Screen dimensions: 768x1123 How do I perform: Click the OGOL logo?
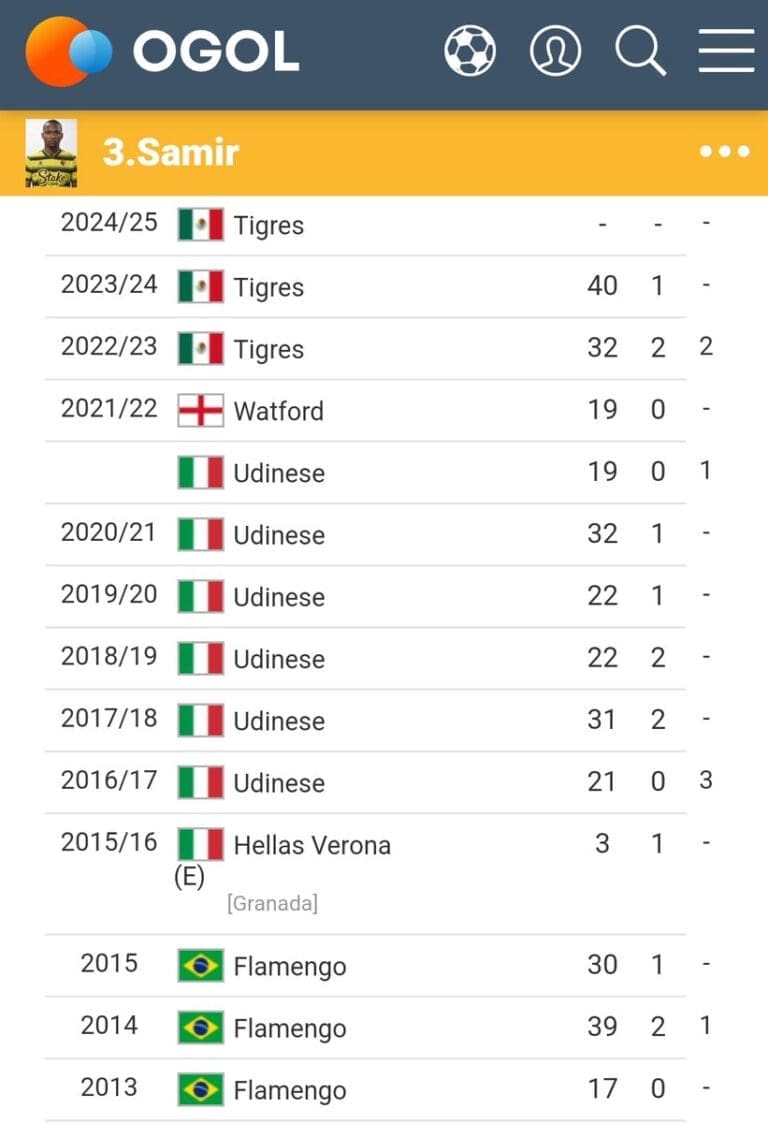[x=162, y=51]
